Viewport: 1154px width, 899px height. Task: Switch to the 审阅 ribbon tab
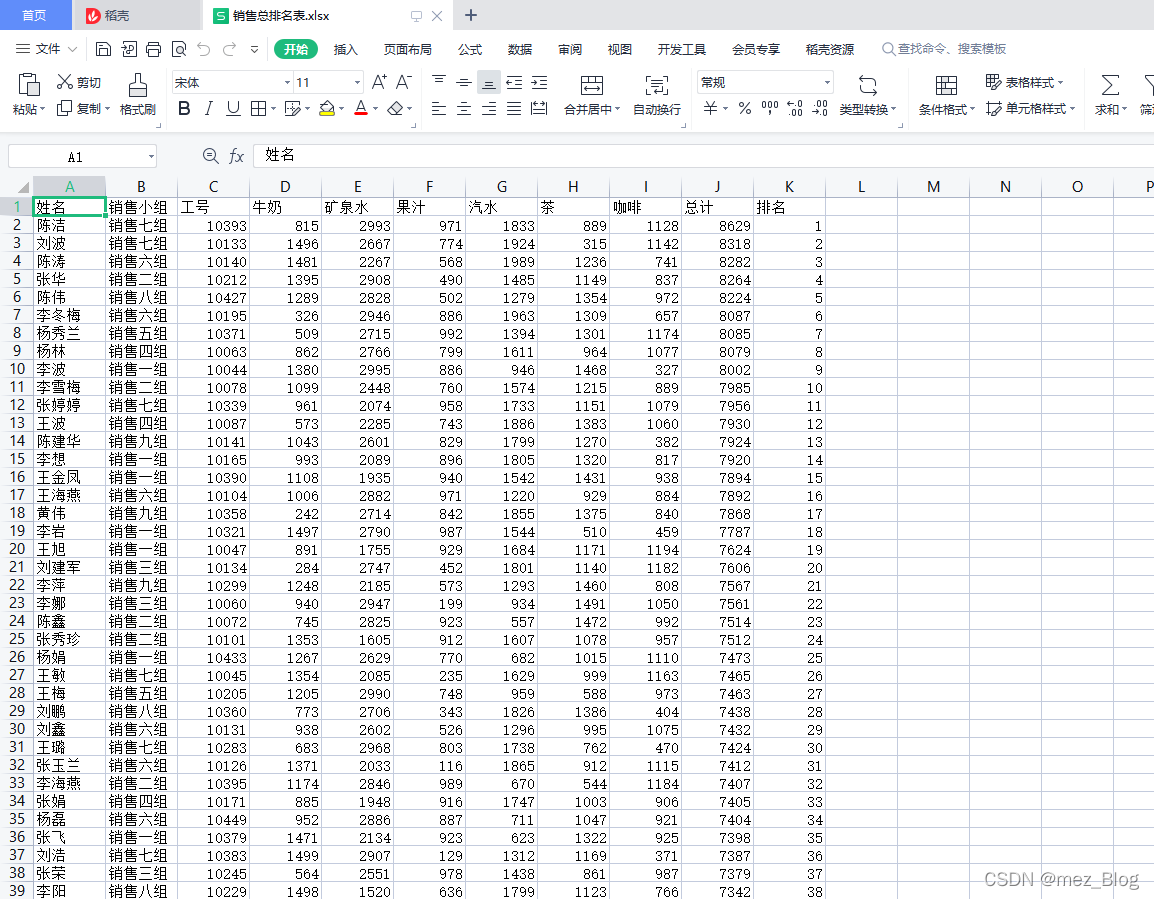(x=570, y=49)
